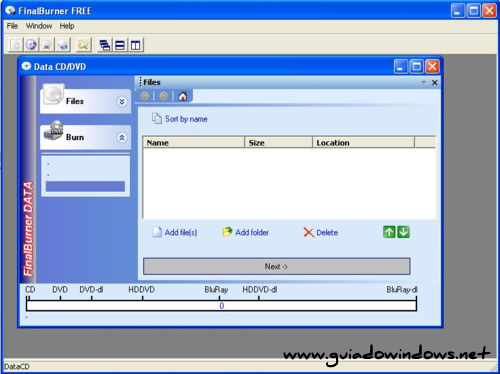Viewport: 500px width, 374px height.
Task: Sort by Name column header
Action: 194,143
